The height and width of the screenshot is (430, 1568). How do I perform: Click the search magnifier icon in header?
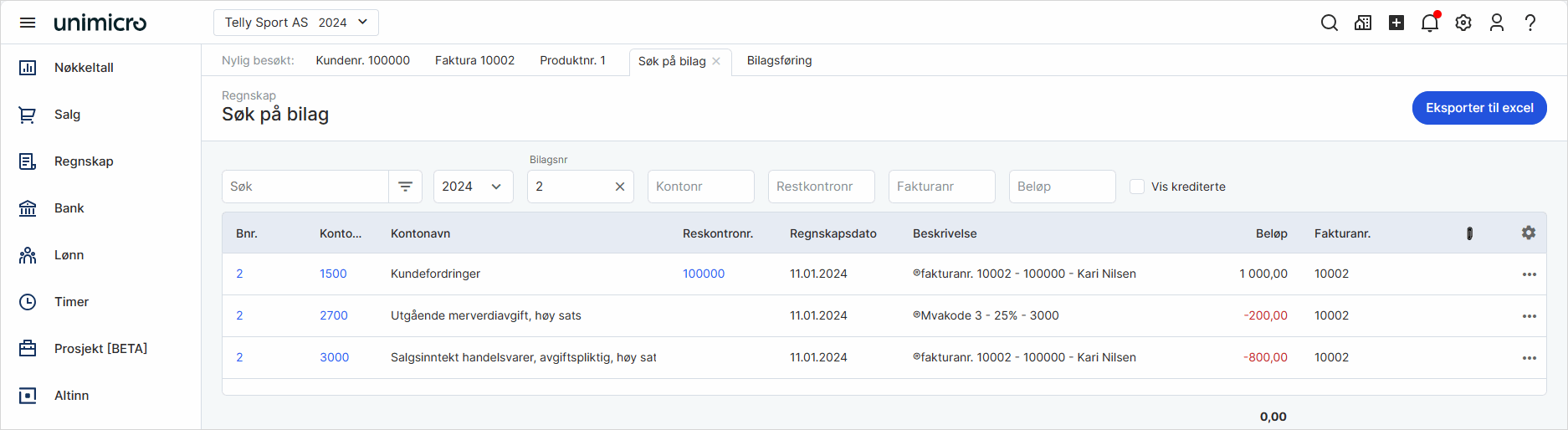[1329, 23]
